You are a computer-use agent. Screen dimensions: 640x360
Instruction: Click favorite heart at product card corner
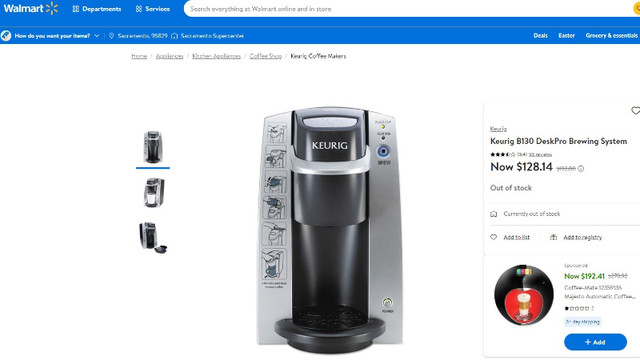click(x=636, y=110)
